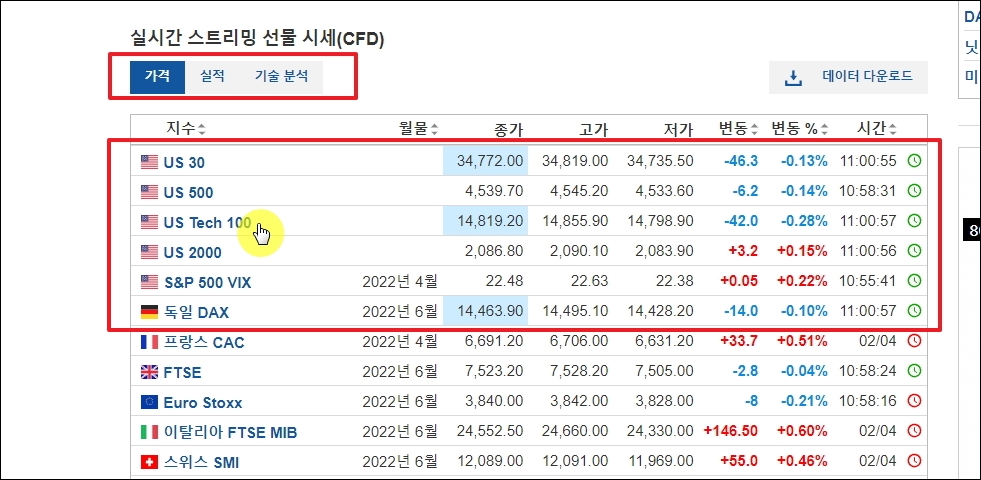Click the change value +146.50
This screenshot has width=981, height=480.
(731, 431)
